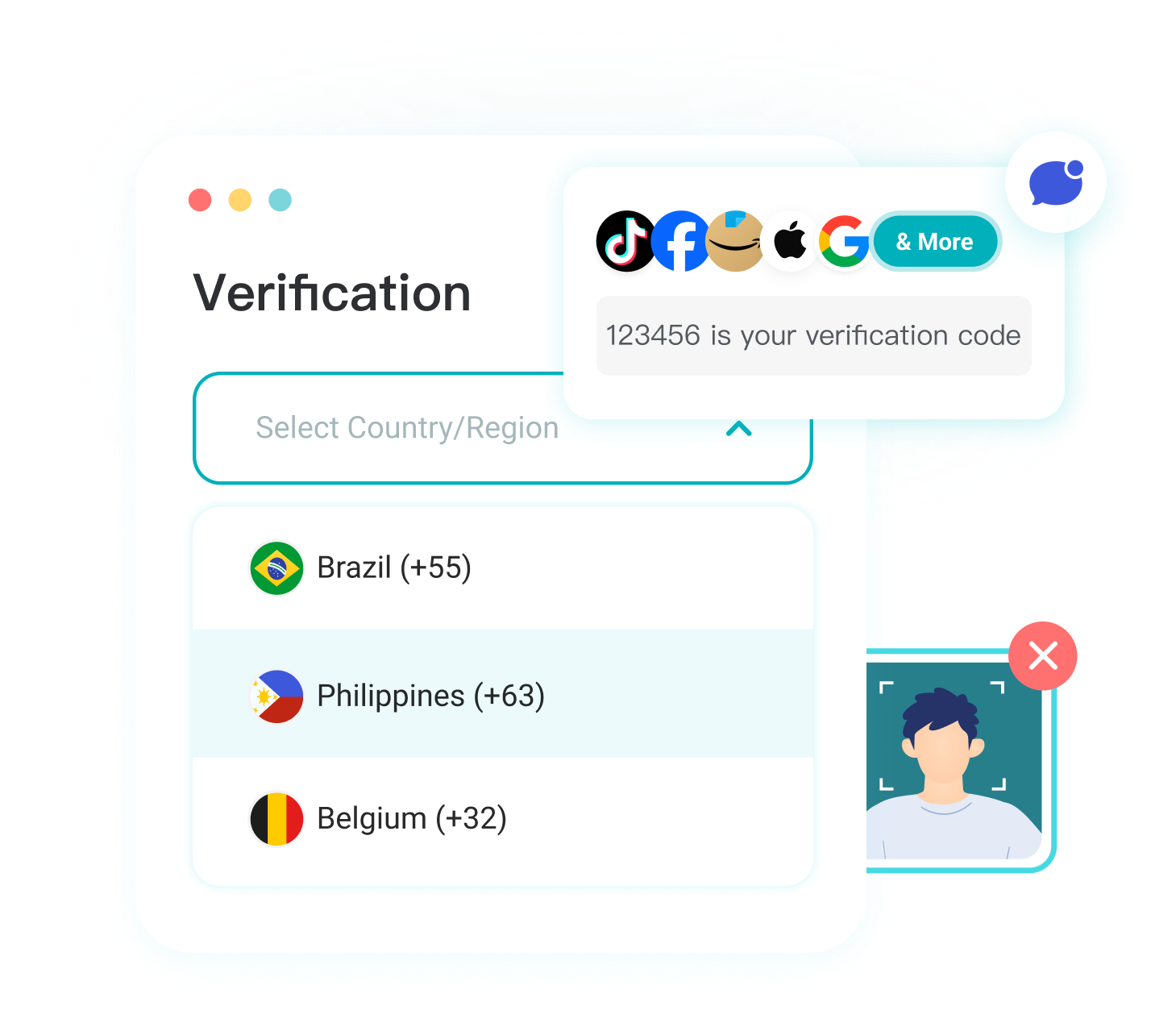The width and height of the screenshot is (1176, 1031).
Task: Click the face scan photo thumbnail
Action: 958,760
